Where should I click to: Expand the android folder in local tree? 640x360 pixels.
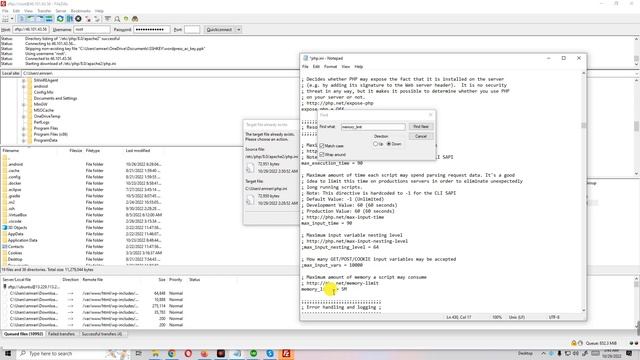coord(24,87)
